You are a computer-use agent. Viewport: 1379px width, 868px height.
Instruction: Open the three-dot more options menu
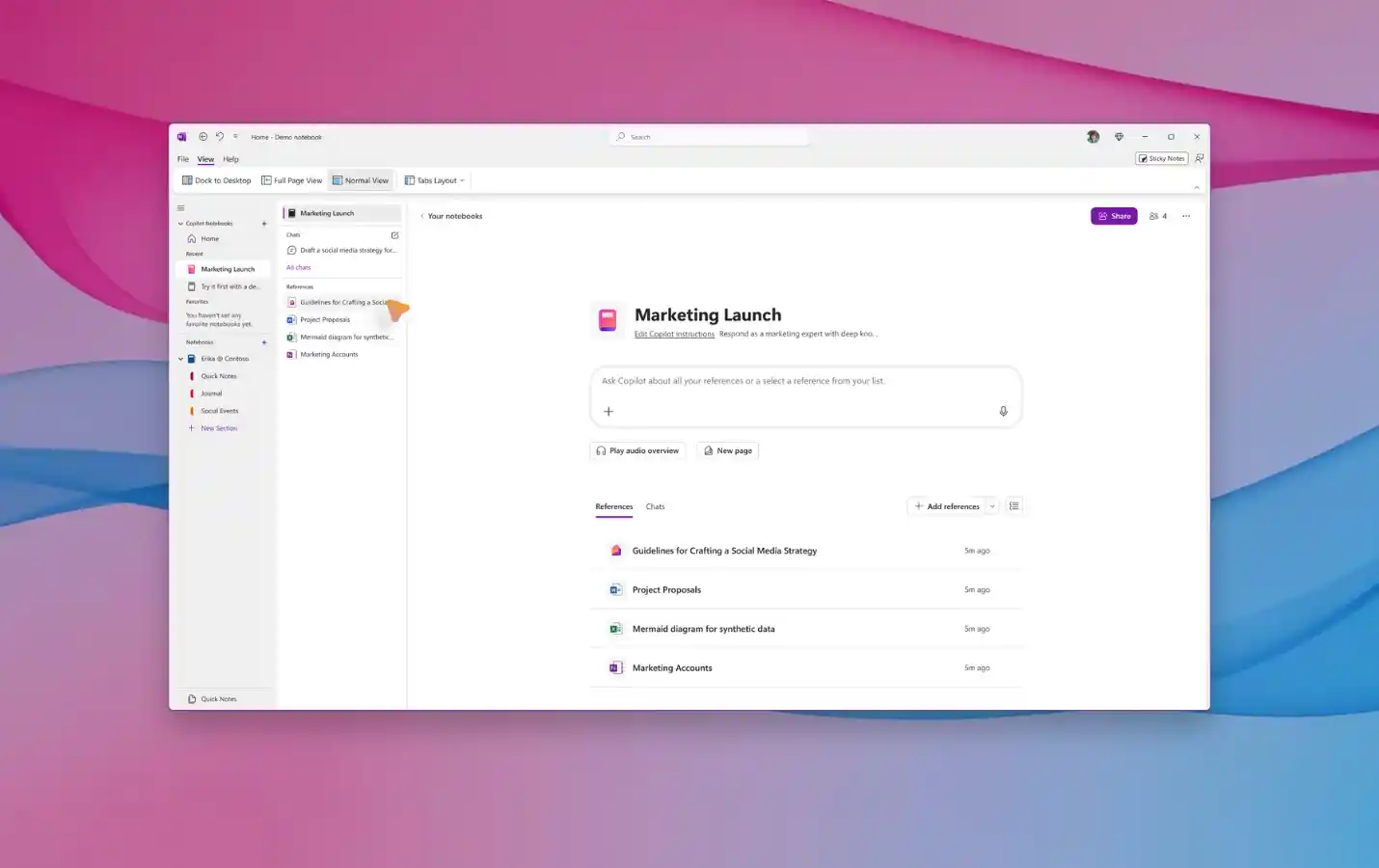pos(1186,216)
